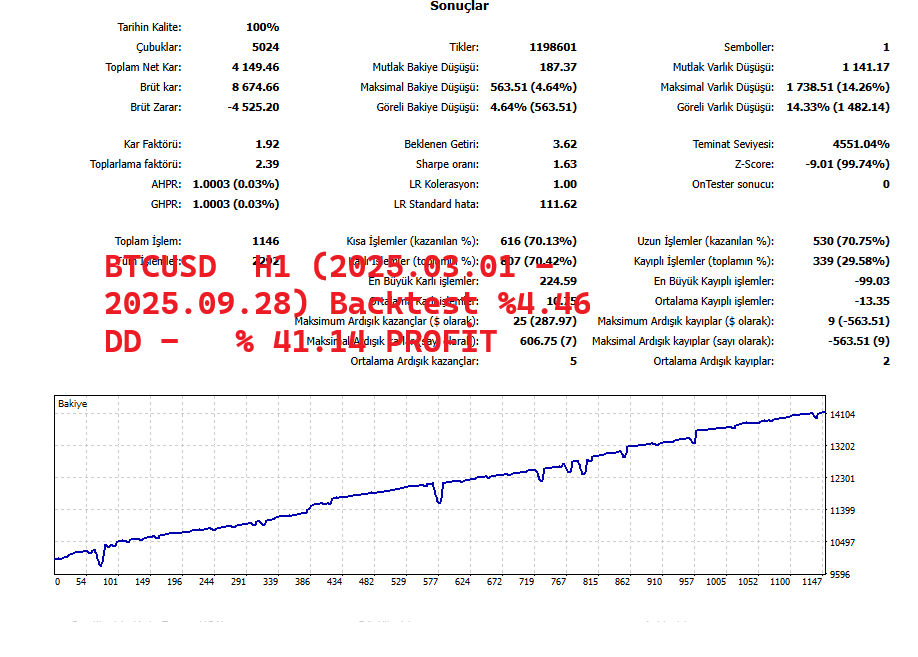918x657 pixels.
Task: Select the value '1 141.17'
Action: (866, 67)
